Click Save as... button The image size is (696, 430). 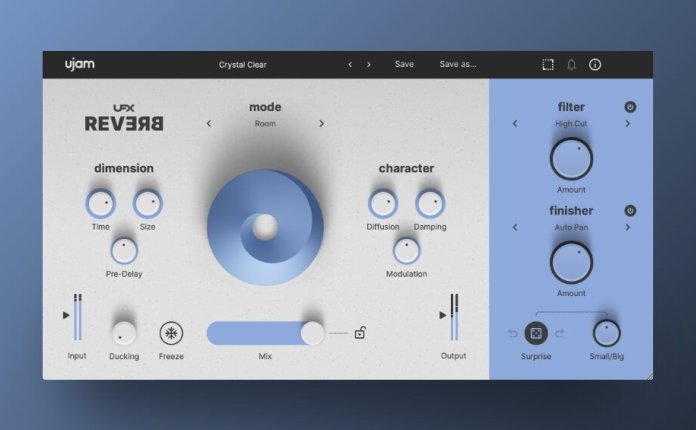(458, 64)
